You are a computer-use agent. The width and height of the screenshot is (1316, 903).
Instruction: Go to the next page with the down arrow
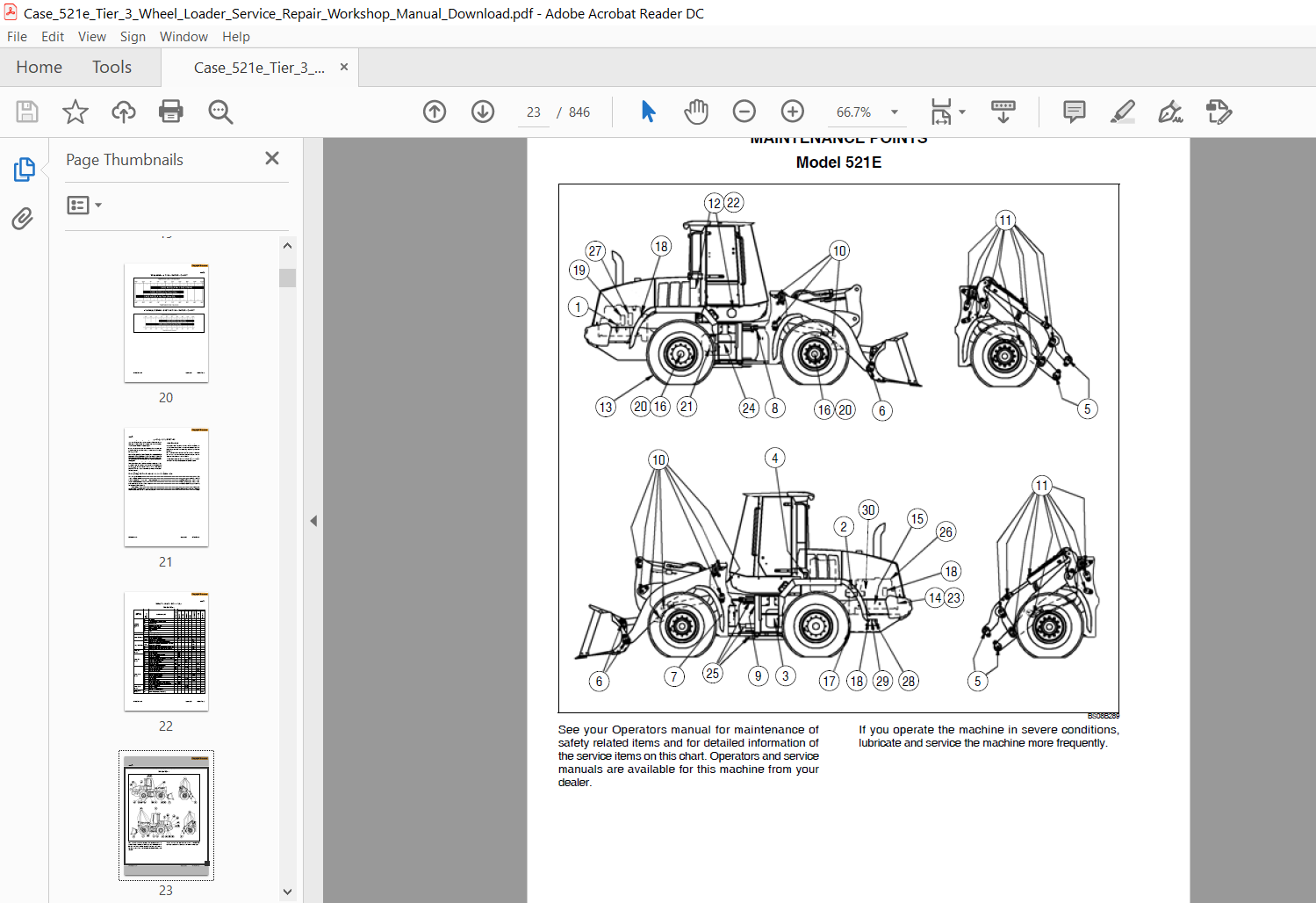[x=483, y=112]
